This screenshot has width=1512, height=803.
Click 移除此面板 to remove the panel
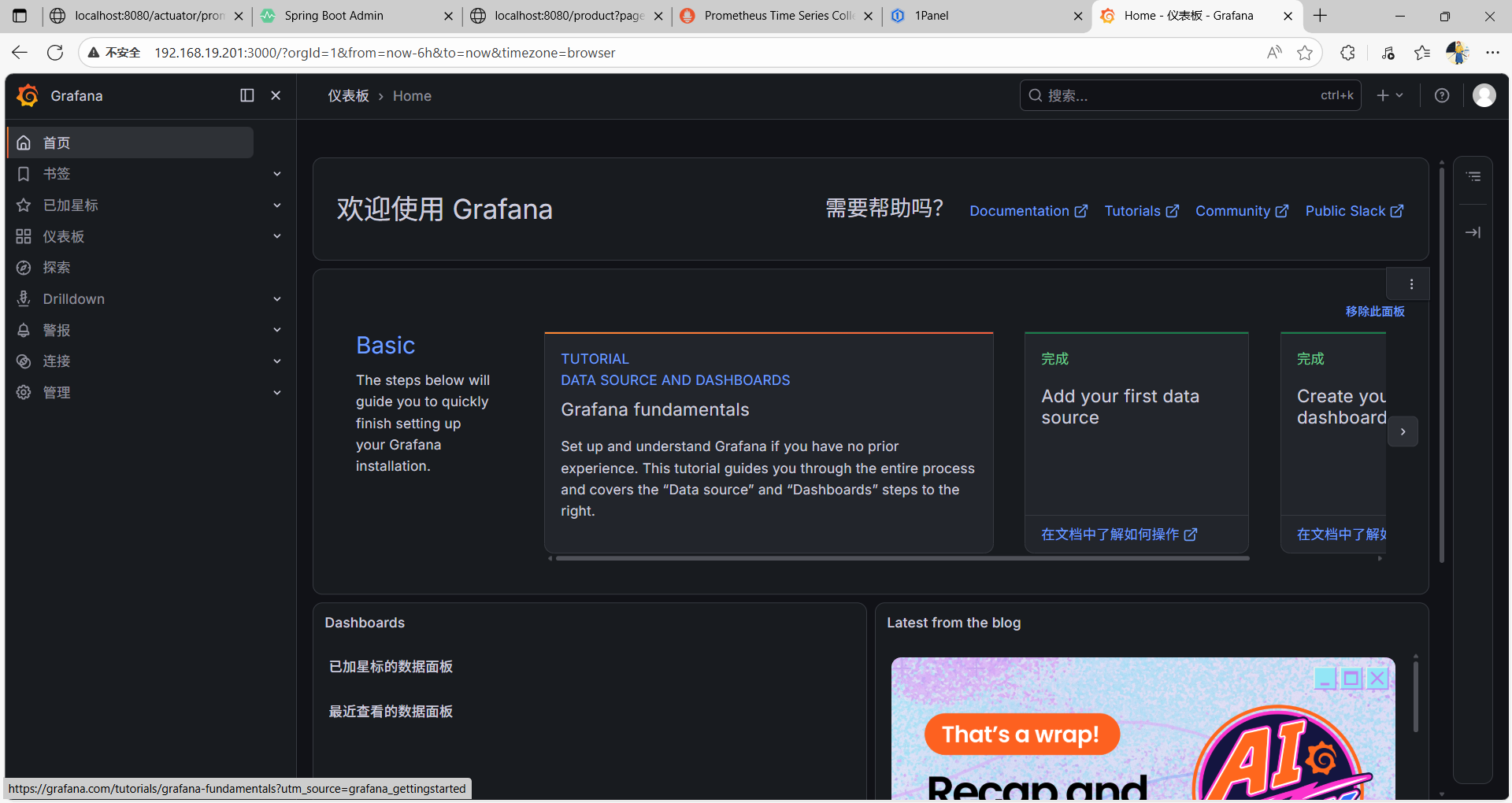[x=1375, y=311]
